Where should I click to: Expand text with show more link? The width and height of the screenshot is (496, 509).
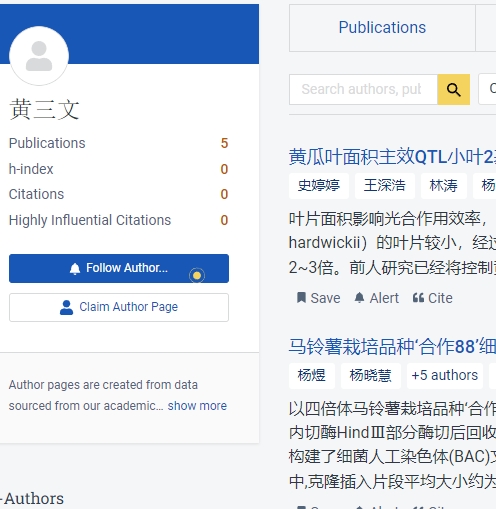pyautogui.click(x=197, y=406)
